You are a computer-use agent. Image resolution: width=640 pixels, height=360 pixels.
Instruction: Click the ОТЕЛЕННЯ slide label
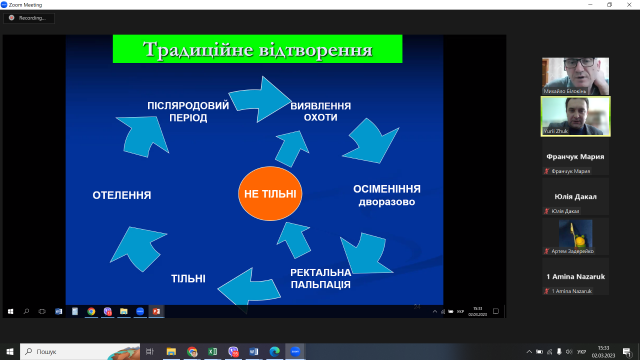pos(122,195)
